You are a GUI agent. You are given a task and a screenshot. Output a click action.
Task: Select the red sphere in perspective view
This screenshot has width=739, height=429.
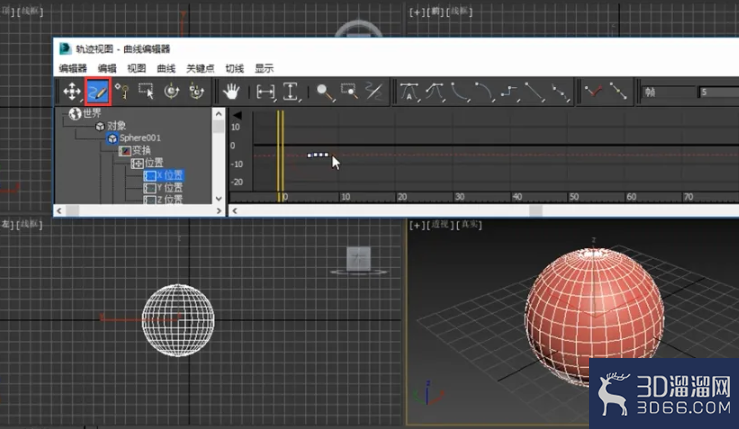tap(594, 316)
